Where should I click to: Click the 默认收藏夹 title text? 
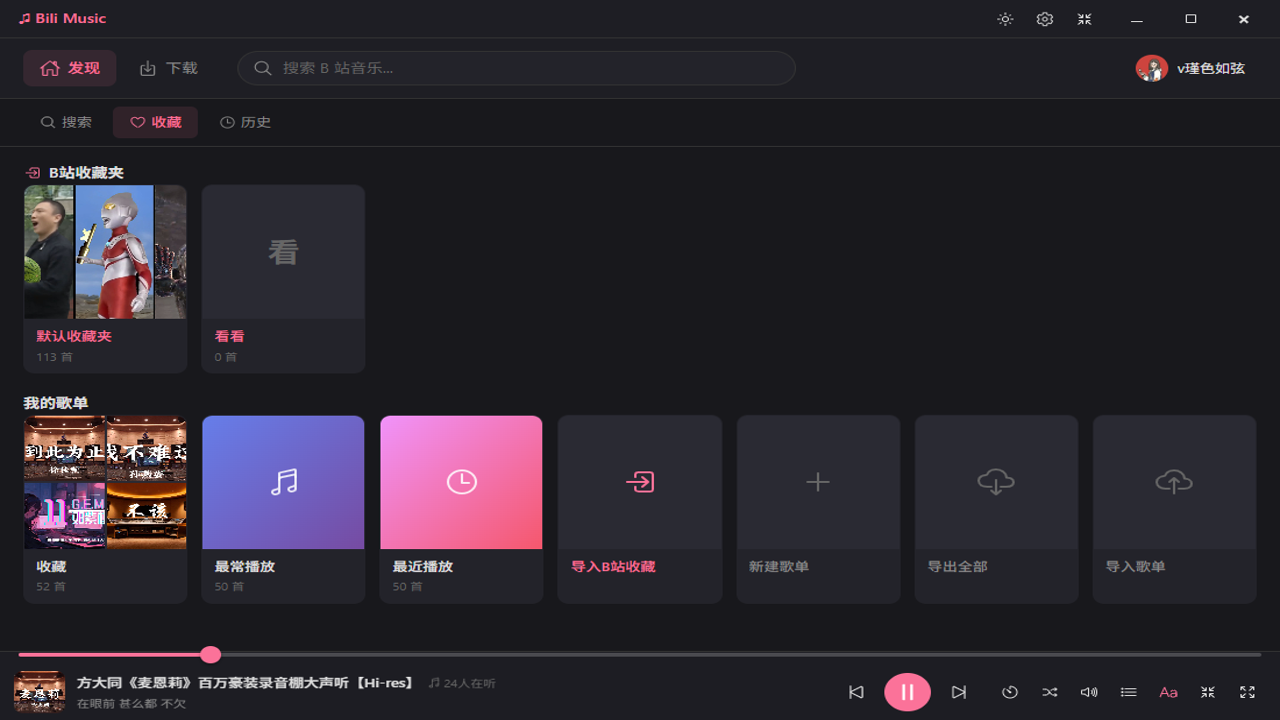coord(74,337)
